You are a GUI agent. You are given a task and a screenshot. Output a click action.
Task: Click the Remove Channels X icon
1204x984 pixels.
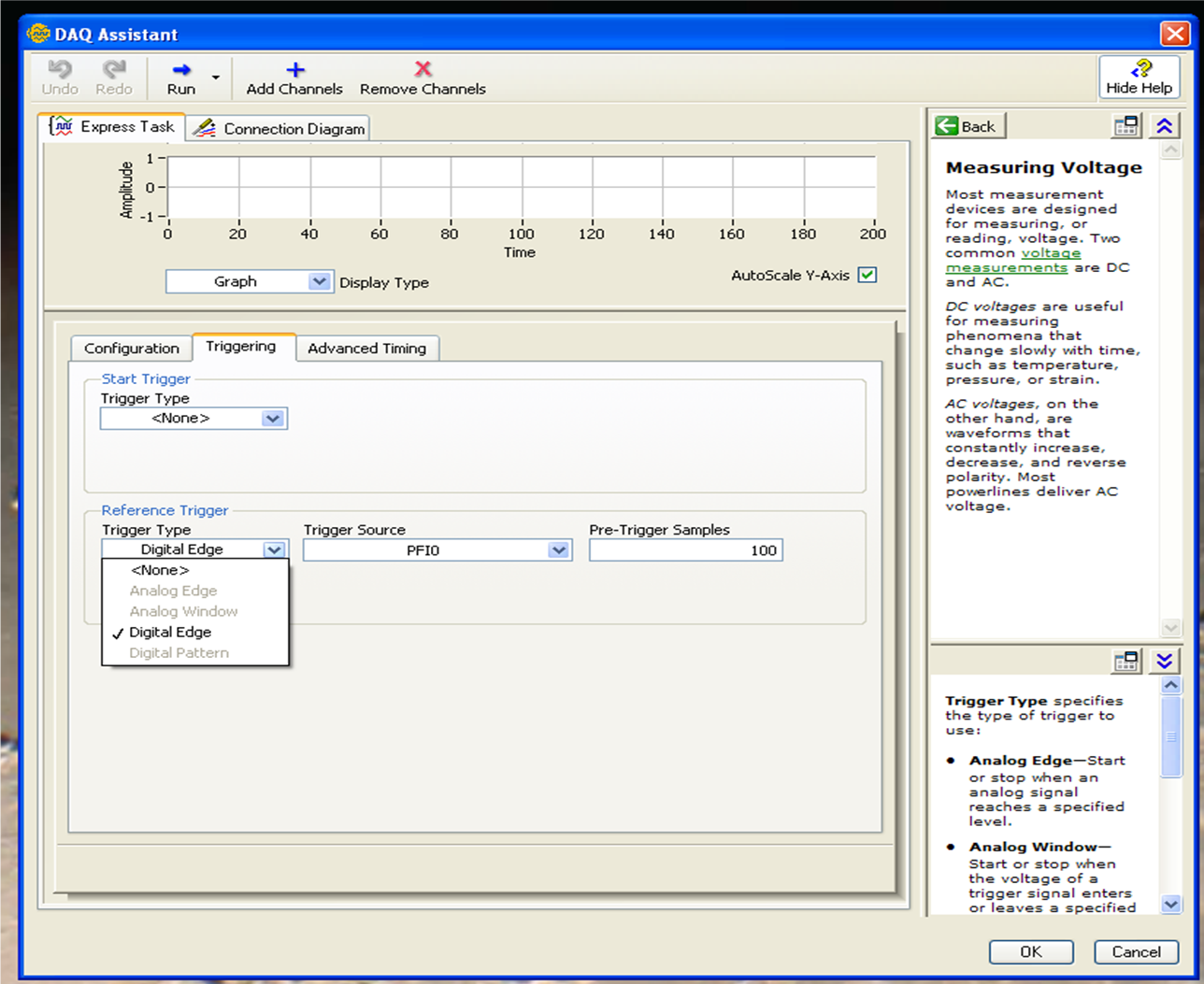423,69
